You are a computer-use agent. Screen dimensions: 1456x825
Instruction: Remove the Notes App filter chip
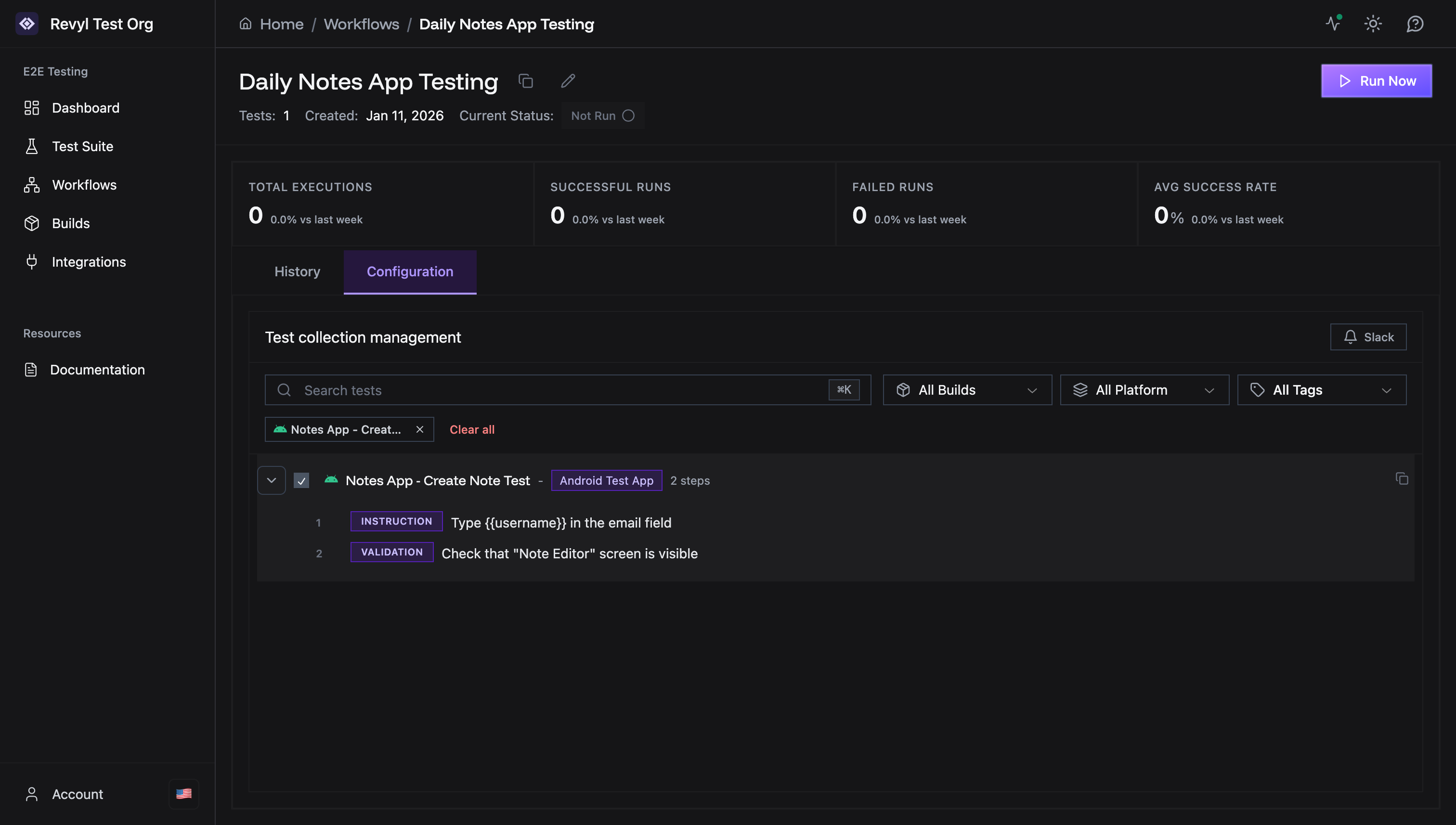(420, 429)
